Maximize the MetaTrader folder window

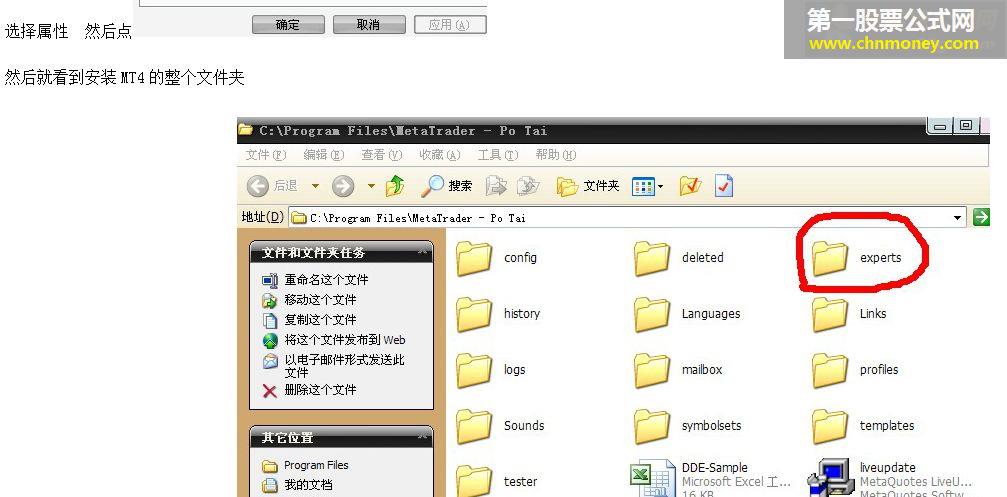coord(965,126)
